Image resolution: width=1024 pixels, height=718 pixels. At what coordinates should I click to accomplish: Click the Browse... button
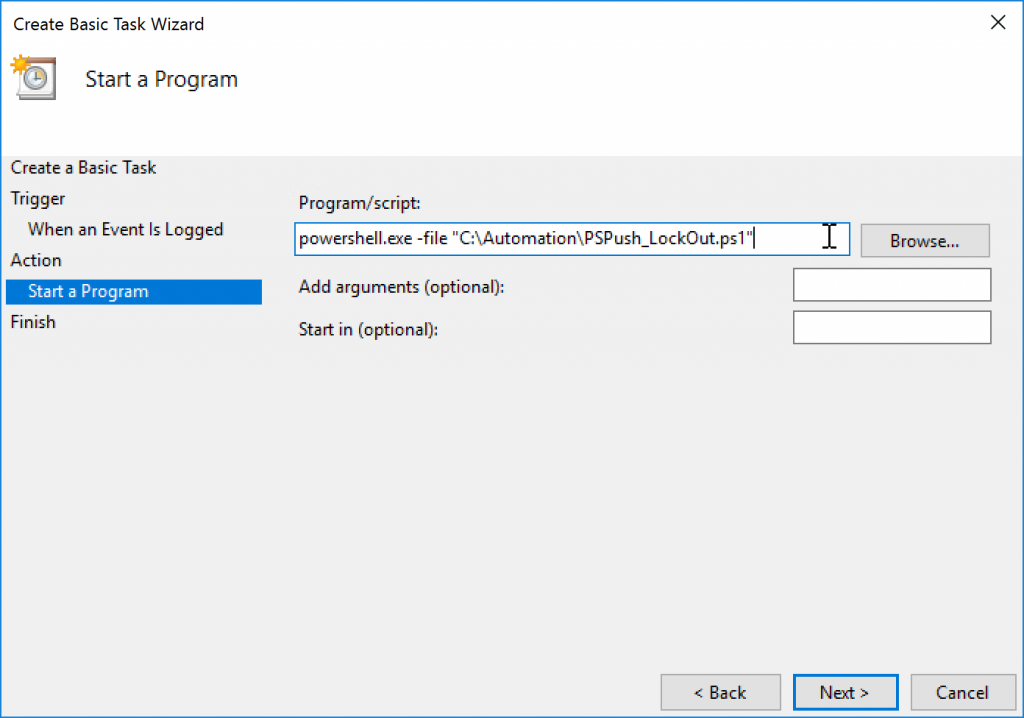(x=924, y=241)
